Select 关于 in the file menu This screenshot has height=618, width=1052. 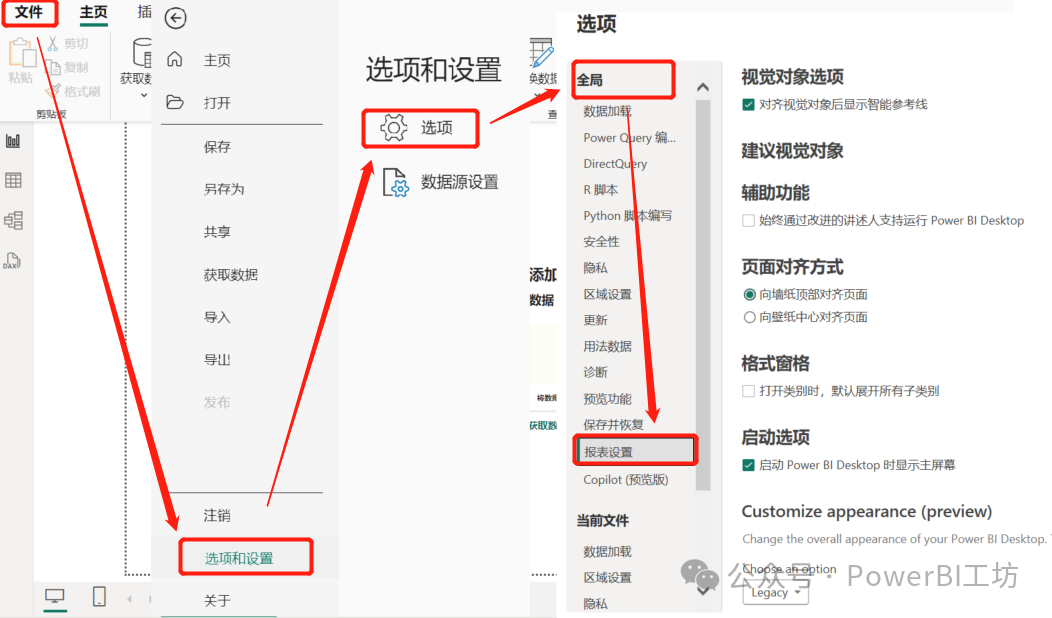217,601
